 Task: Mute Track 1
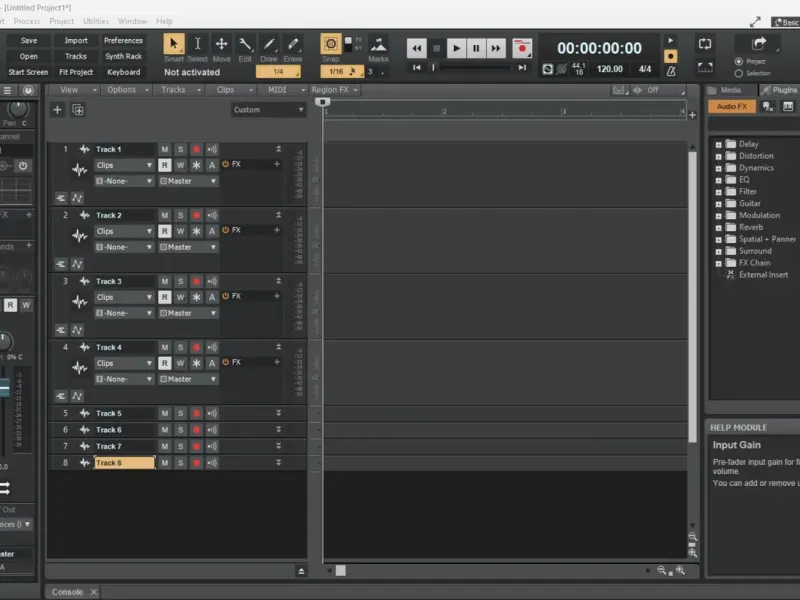[x=164, y=149]
